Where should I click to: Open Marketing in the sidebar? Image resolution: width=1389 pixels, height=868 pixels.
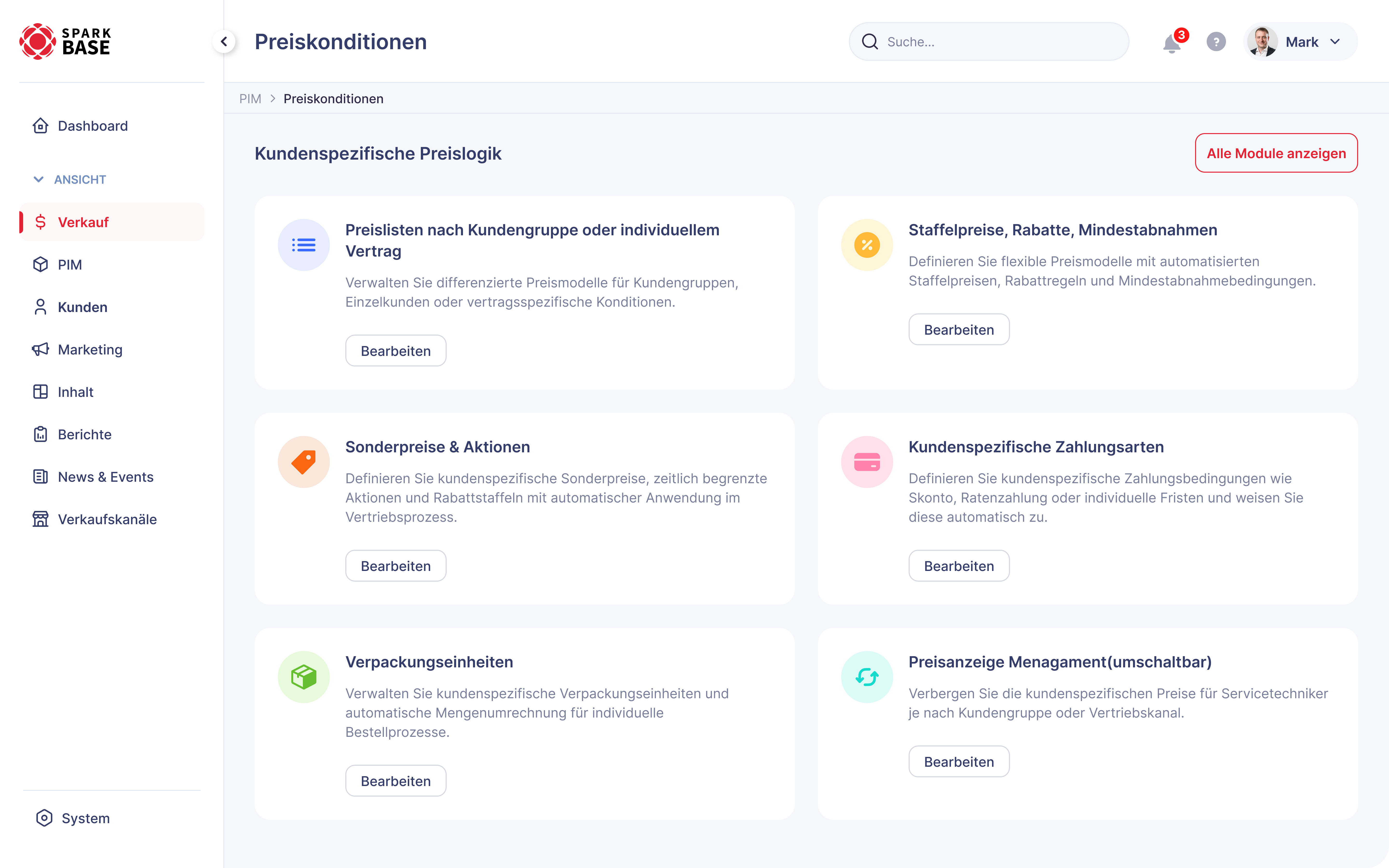pyautogui.click(x=112, y=349)
